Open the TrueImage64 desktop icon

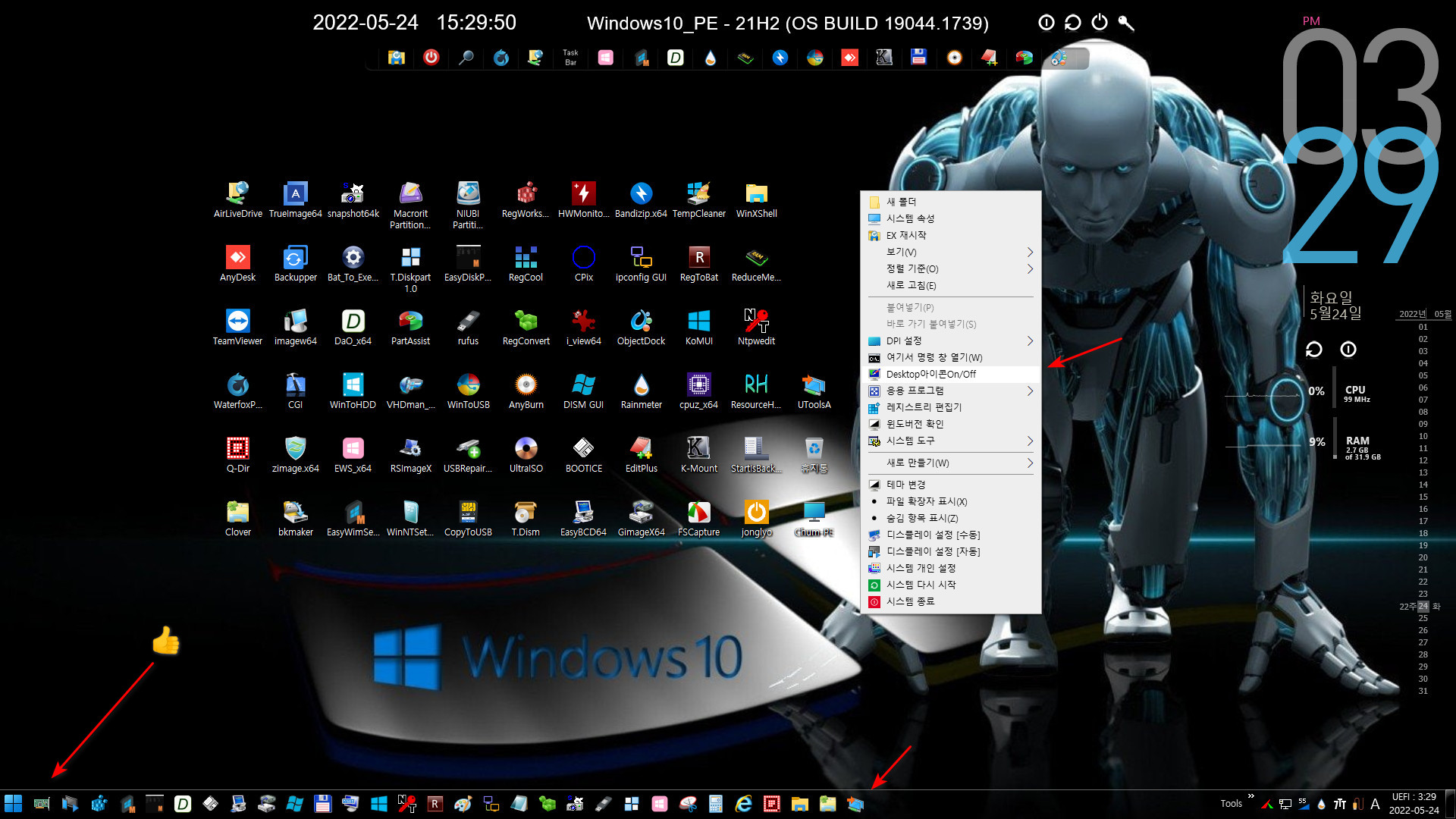(x=295, y=199)
